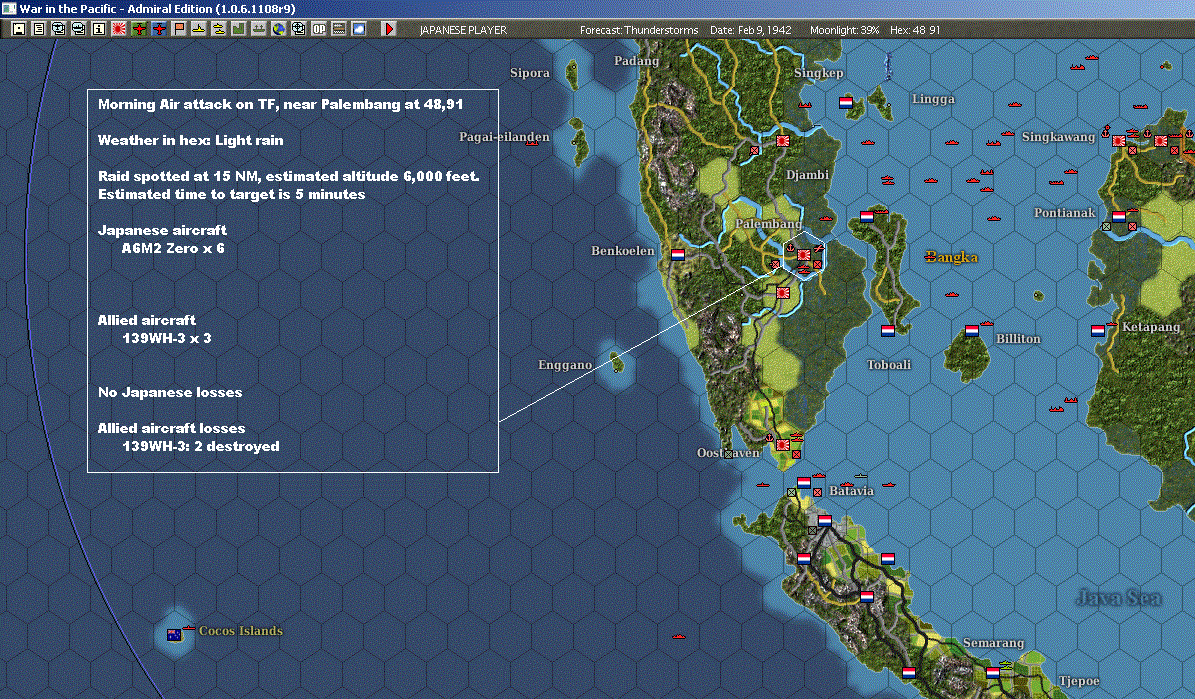Click the green land terrain toolbar icon
Image resolution: width=1195 pixels, height=699 pixels.
(239, 29)
